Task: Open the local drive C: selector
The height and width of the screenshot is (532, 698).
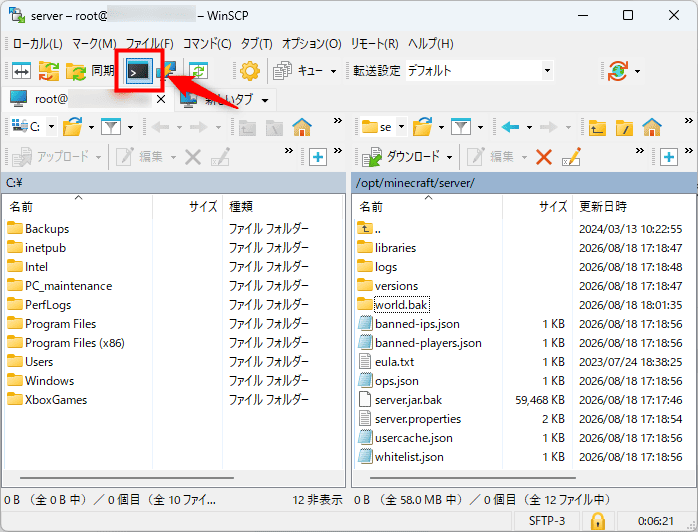Action: coord(34,127)
